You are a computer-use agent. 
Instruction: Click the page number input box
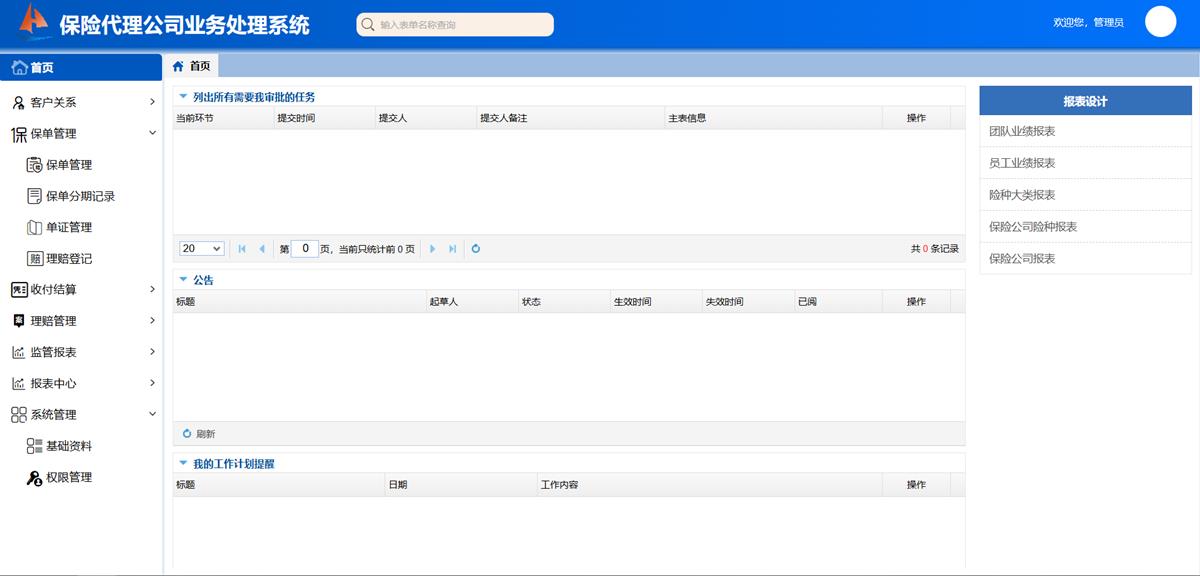click(305, 249)
